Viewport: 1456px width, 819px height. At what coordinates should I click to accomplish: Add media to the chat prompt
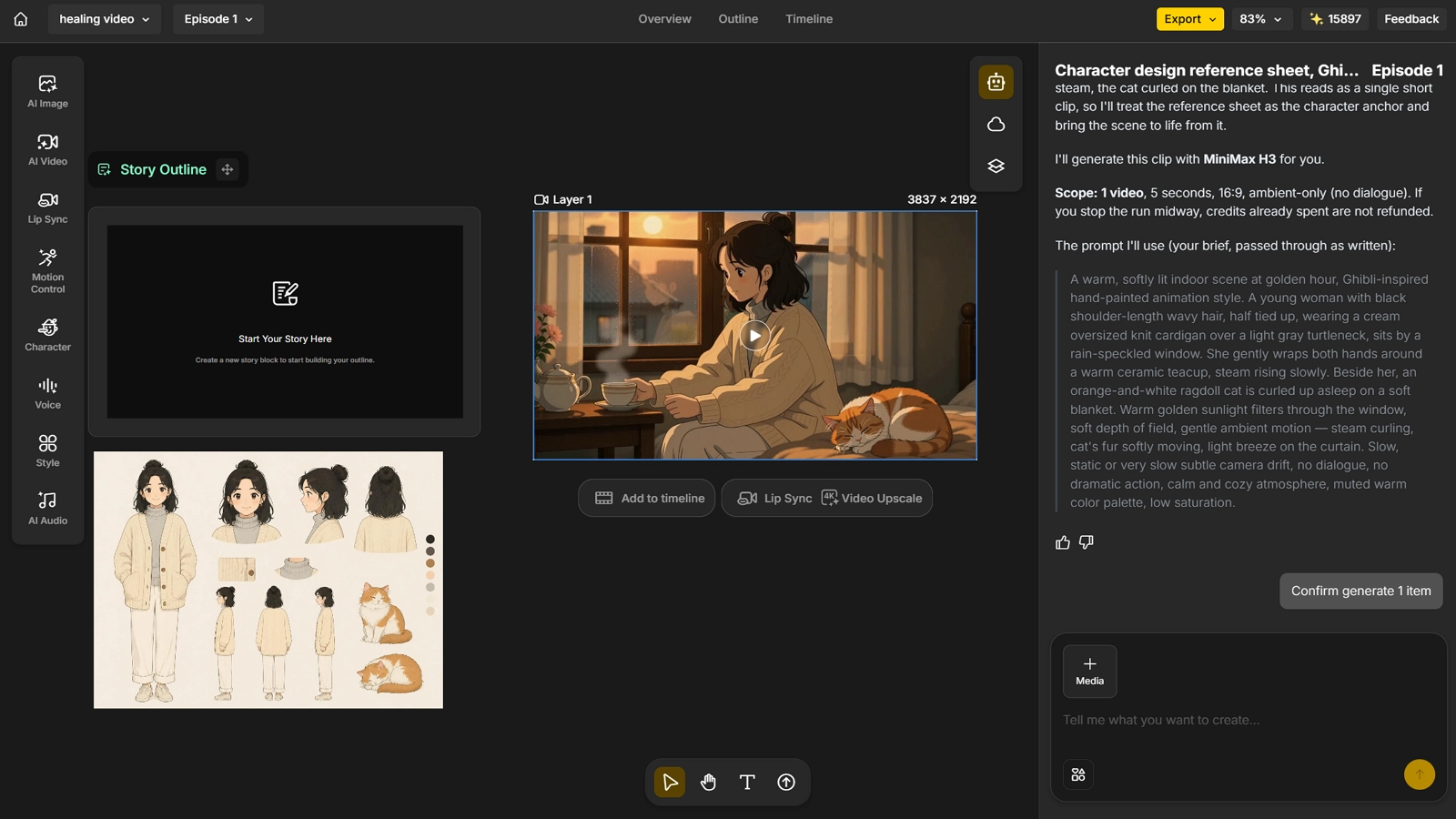[1089, 672]
